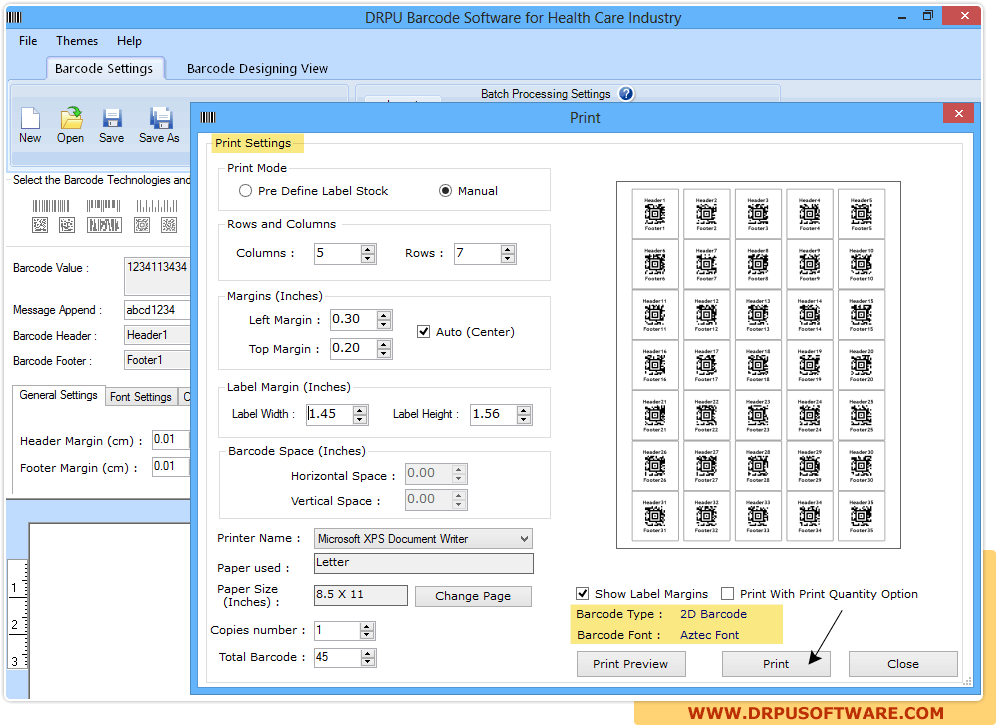The image size is (996, 725).
Task: Switch to Barcode Designing View tab
Action: click(x=257, y=69)
